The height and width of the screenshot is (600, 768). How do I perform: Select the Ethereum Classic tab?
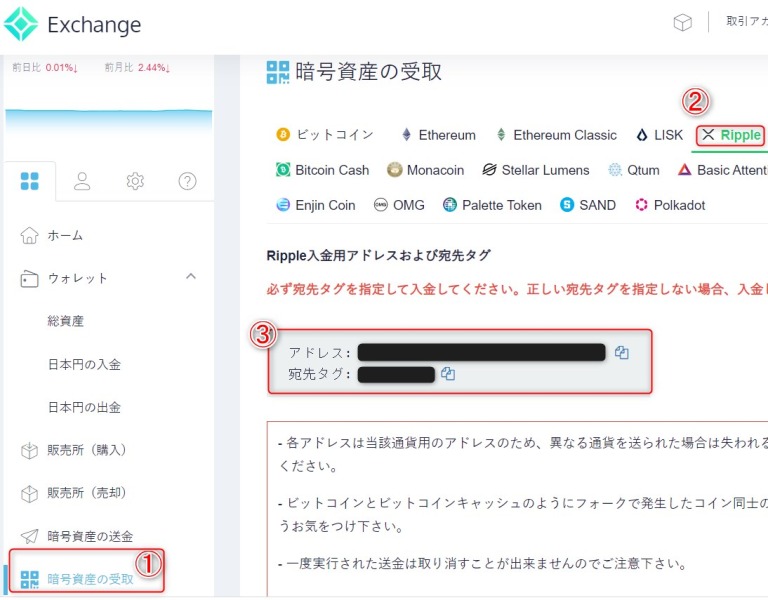[x=556, y=135]
